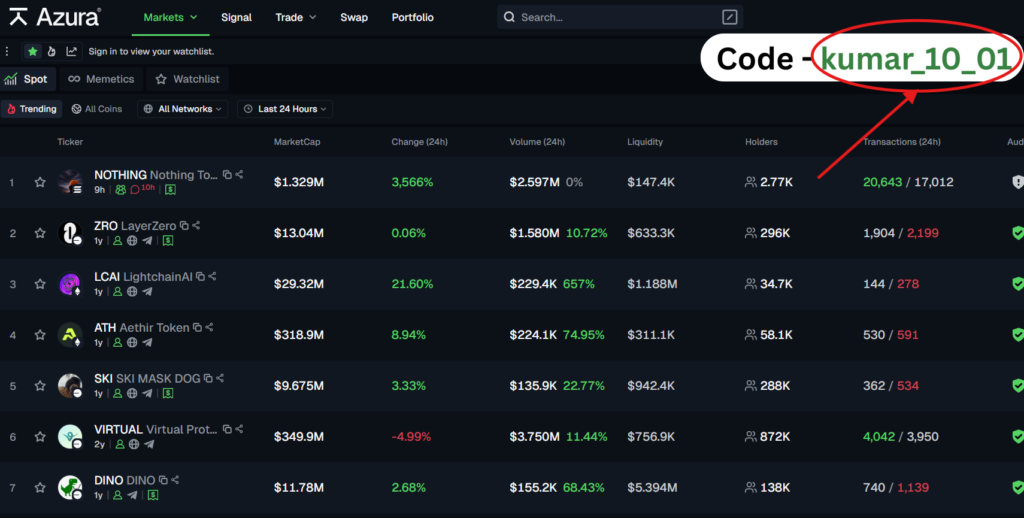The image size is (1024, 518).
Task: Click the chart trend icon in watchlist bar
Action: (71, 51)
